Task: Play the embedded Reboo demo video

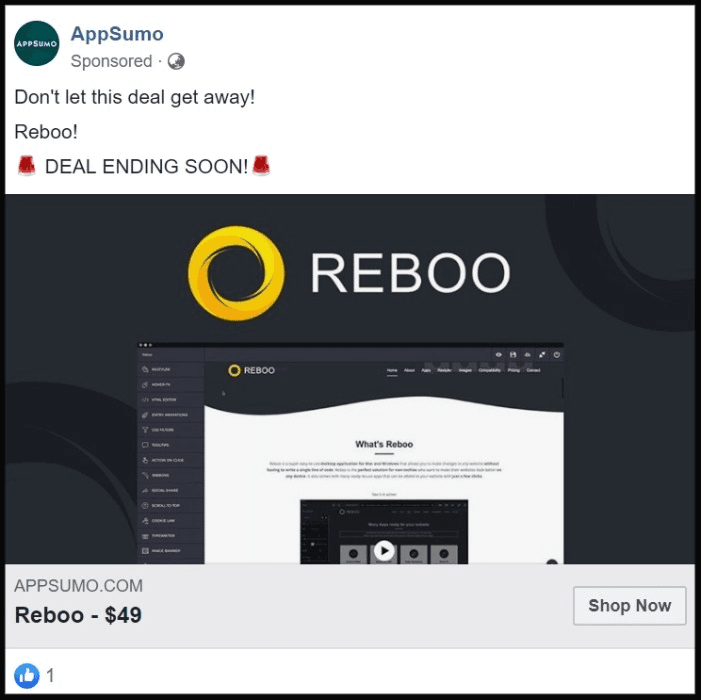Action: click(x=384, y=550)
